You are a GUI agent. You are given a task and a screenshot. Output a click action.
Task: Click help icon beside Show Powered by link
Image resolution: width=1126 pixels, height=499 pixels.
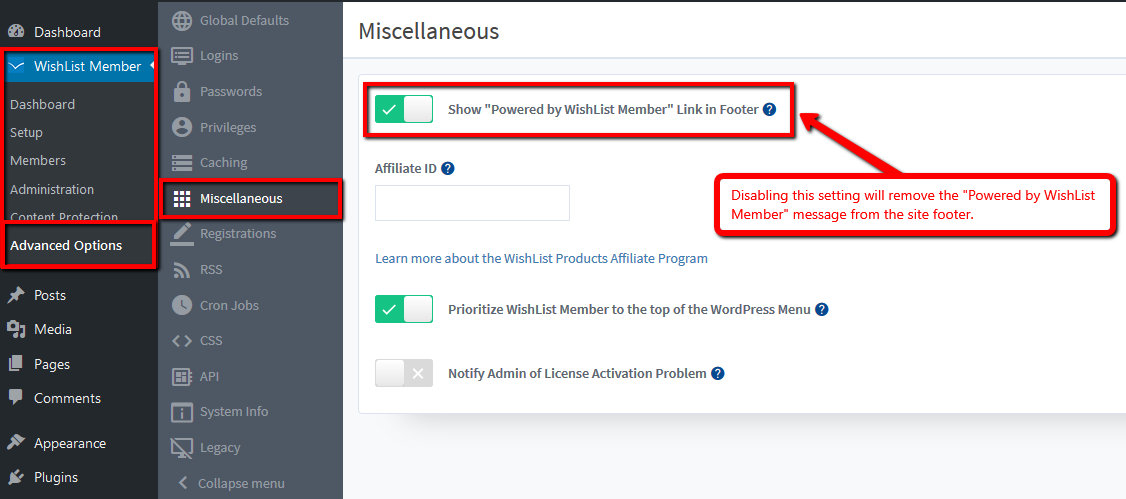[x=769, y=110]
